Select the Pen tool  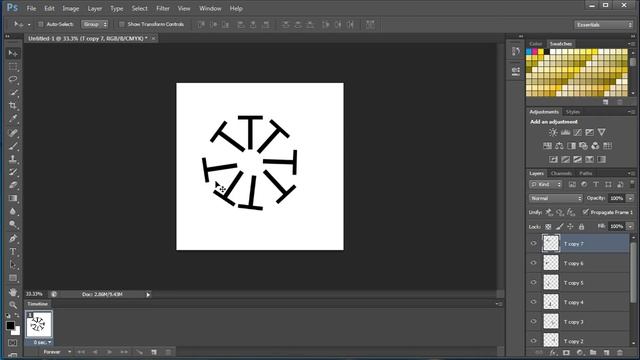(13, 238)
